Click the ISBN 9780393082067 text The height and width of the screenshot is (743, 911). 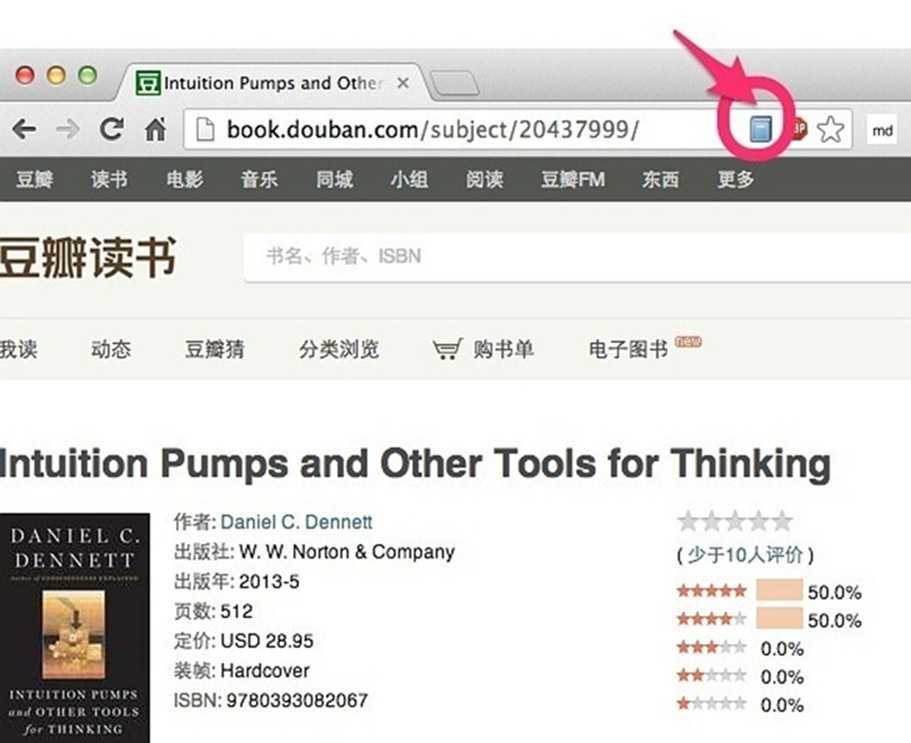[x=297, y=701]
